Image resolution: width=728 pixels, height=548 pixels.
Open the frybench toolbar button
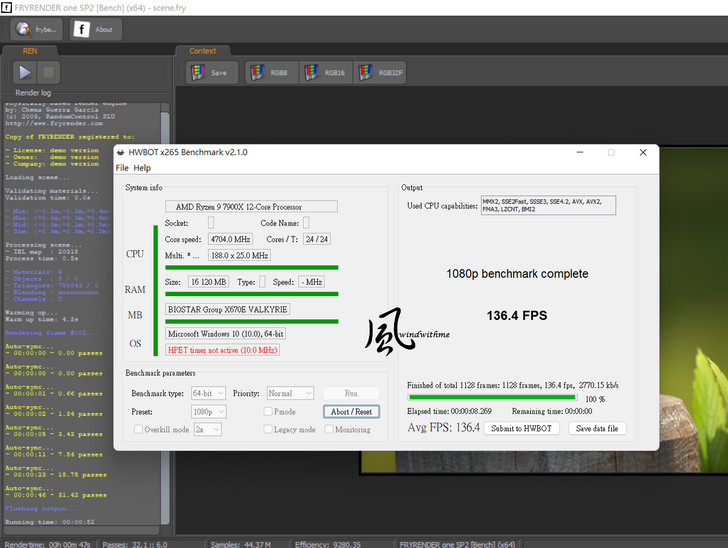[x=36, y=29]
